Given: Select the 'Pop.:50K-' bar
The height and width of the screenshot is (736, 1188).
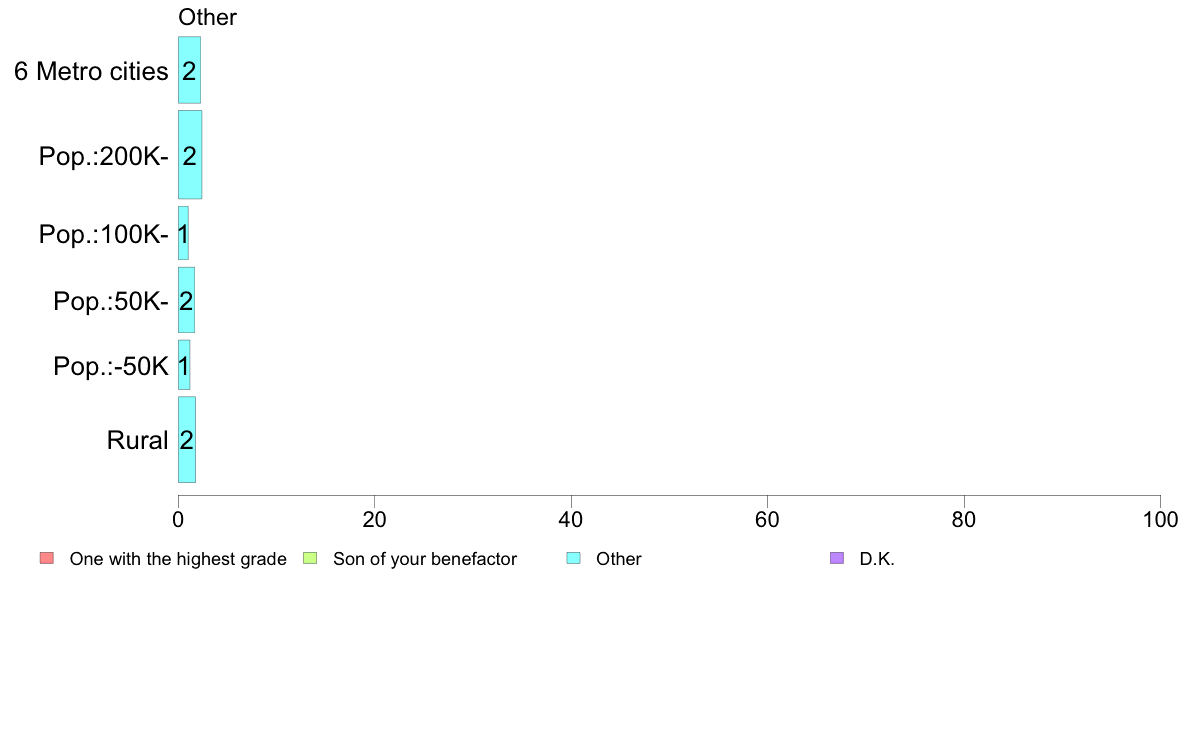Looking at the screenshot, I should point(186,300).
